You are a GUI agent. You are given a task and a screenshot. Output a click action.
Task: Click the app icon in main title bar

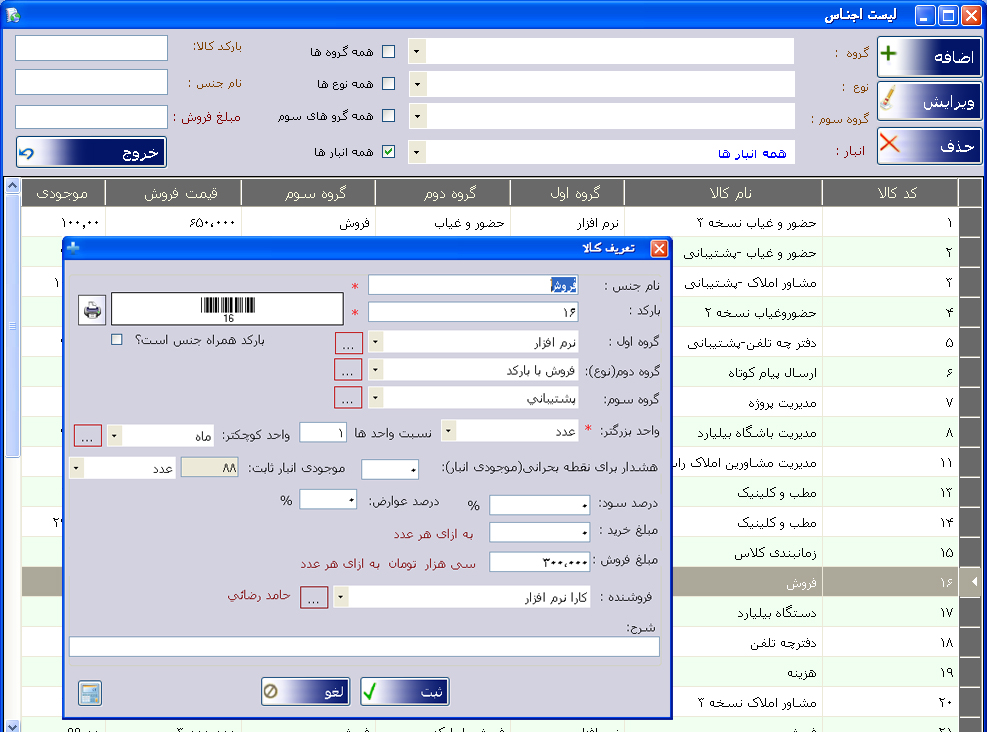13,15
